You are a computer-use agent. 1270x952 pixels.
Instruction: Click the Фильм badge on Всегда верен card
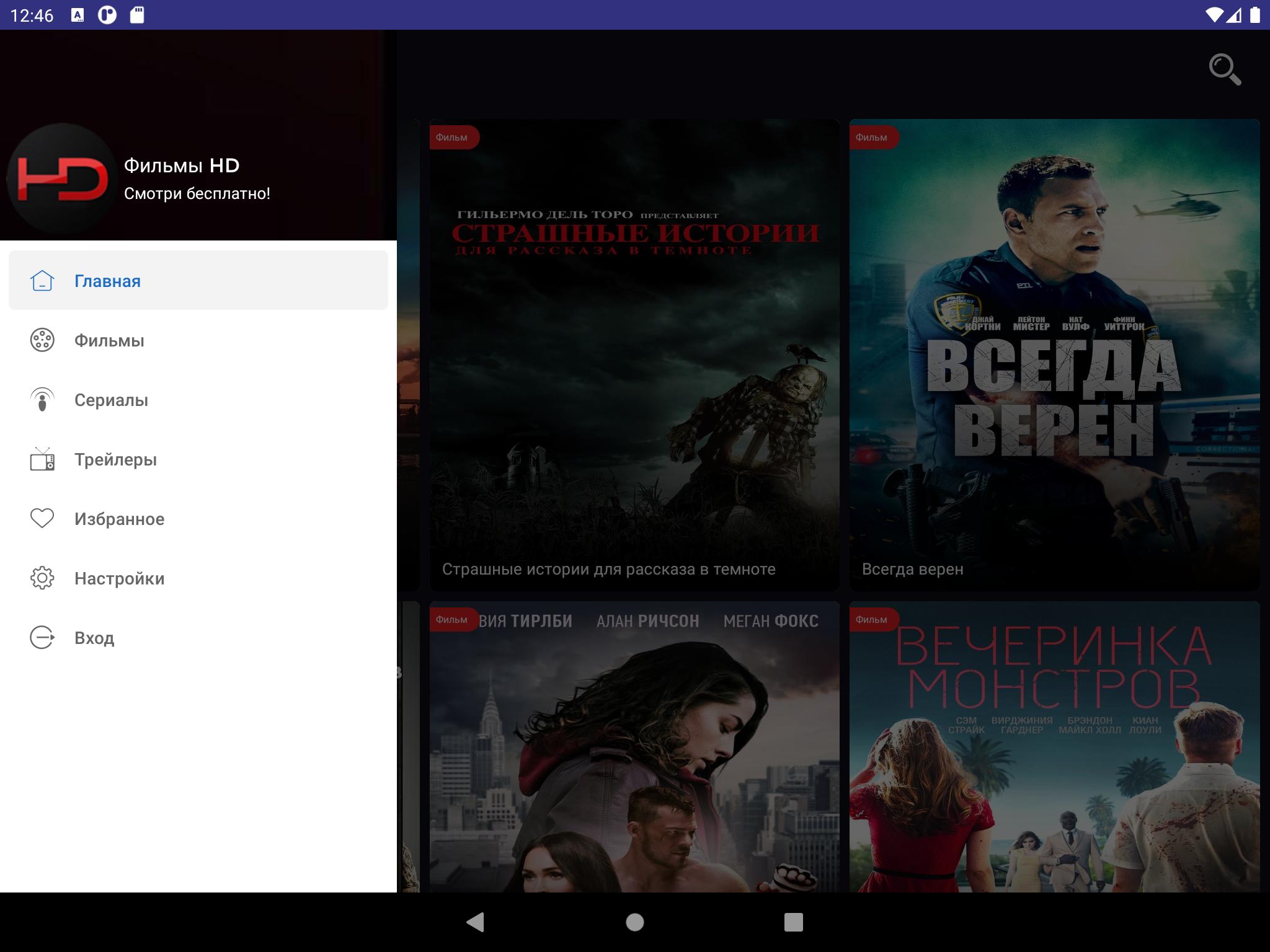click(x=873, y=138)
